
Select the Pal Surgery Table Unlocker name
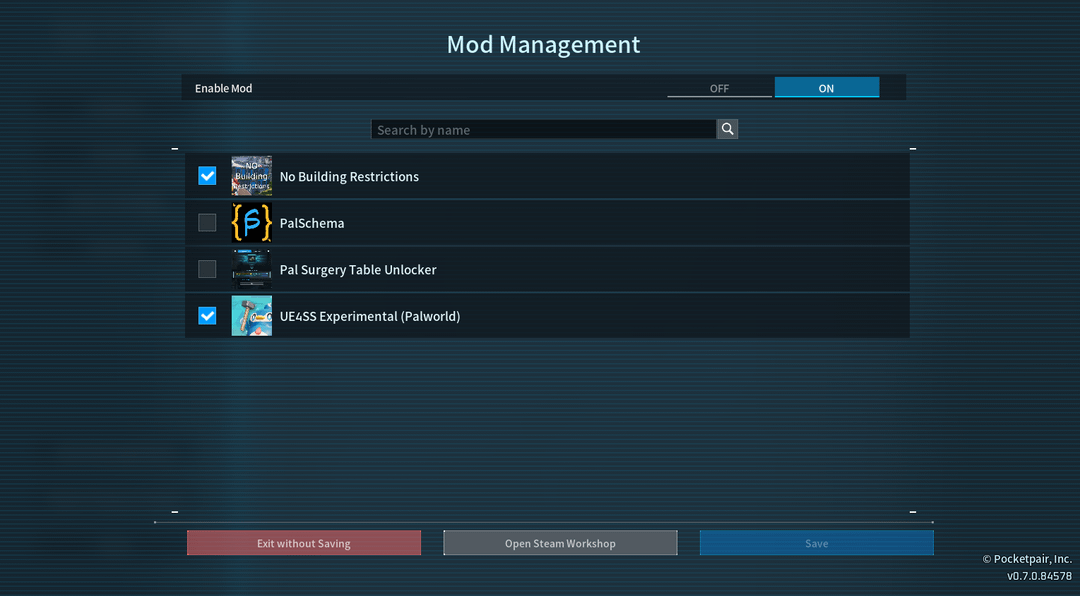(x=358, y=270)
